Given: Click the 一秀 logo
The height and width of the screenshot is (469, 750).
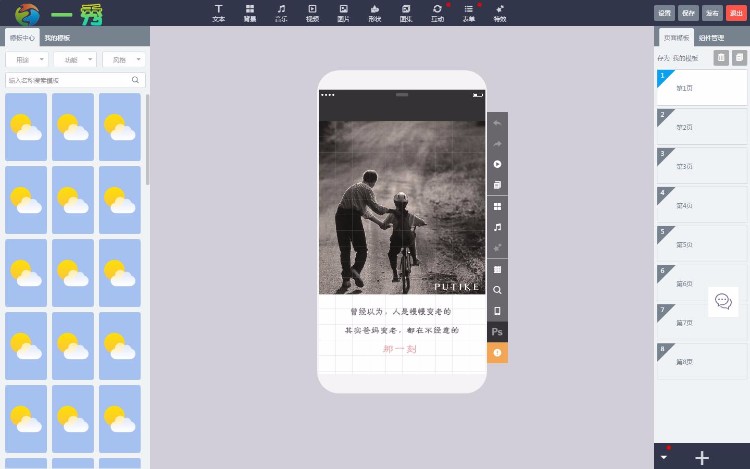Looking at the screenshot, I should pyautogui.click(x=59, y=14).
